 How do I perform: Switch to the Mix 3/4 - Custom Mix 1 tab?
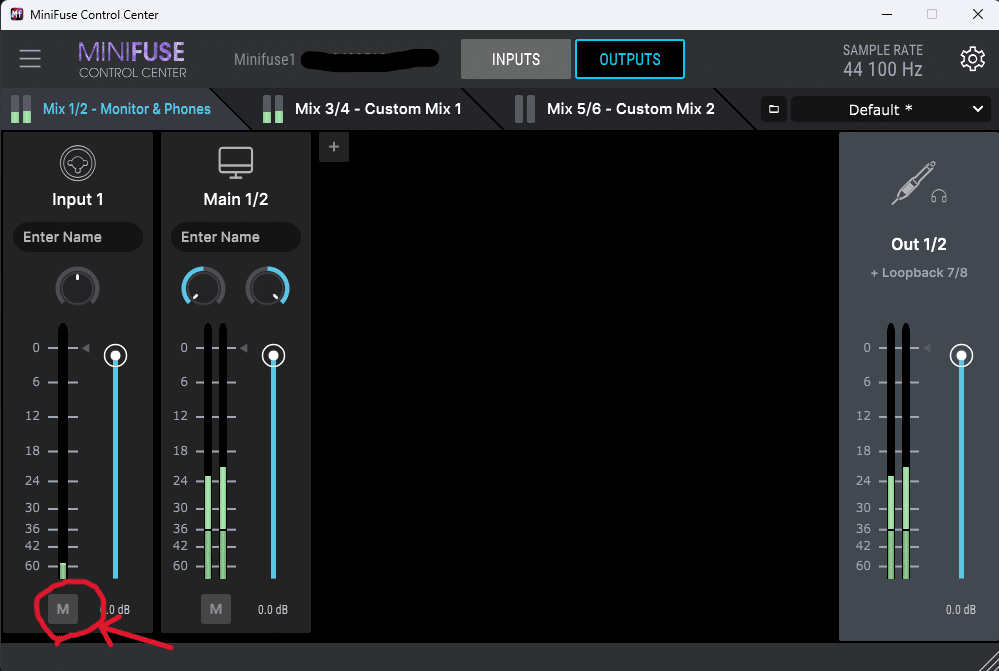pos(376,107)
